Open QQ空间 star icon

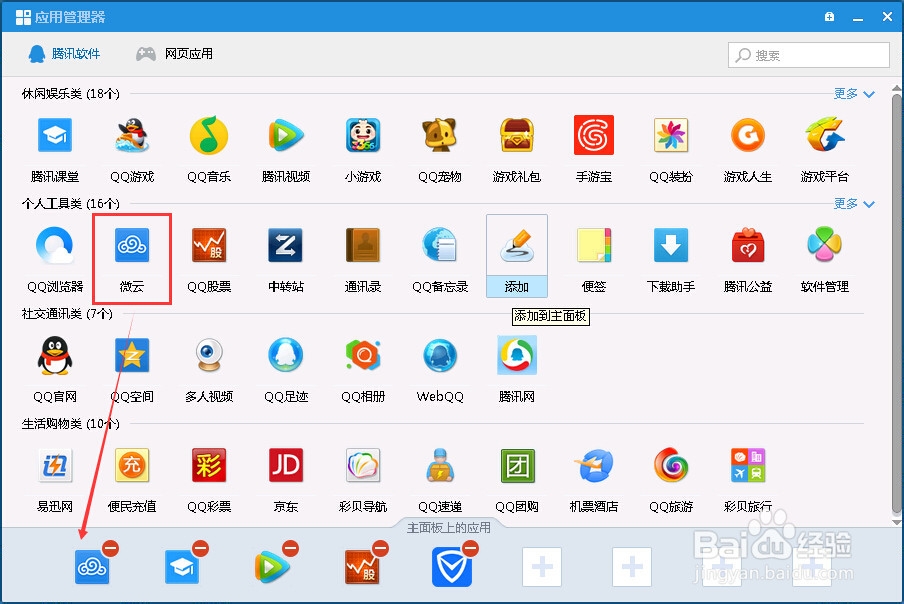click(x=132, y=356)
